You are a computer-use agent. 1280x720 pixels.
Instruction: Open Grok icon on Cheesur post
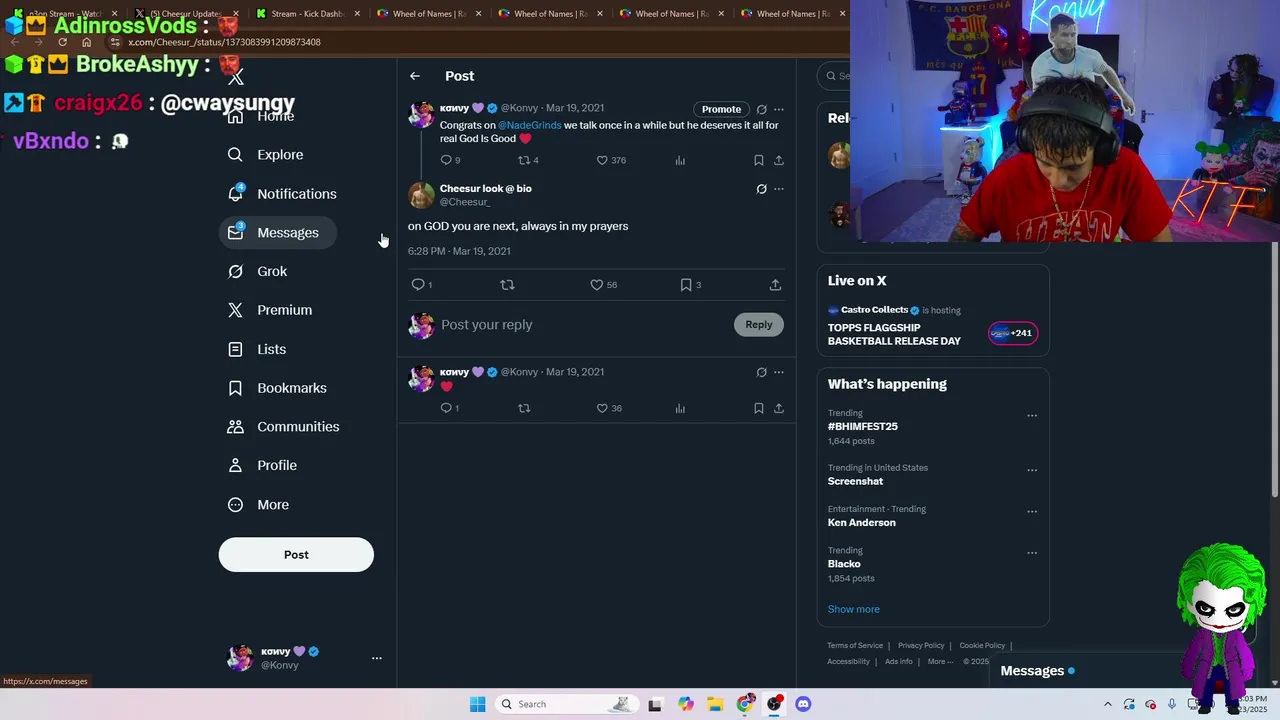(761, 189)
